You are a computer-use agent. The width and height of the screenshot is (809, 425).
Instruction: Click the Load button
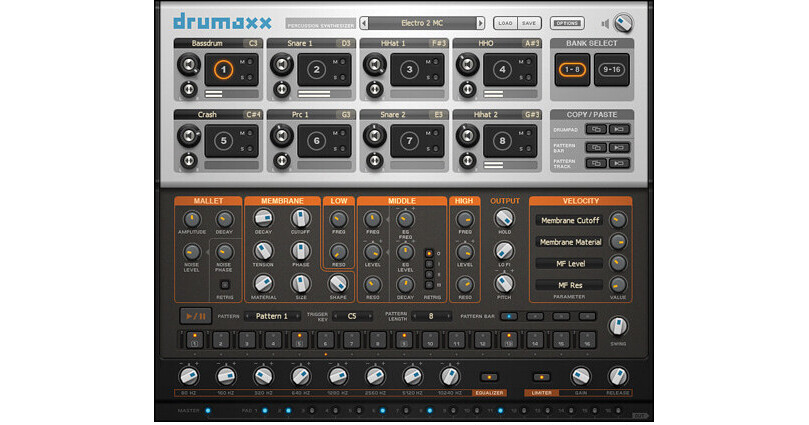(x=506, y=23)
